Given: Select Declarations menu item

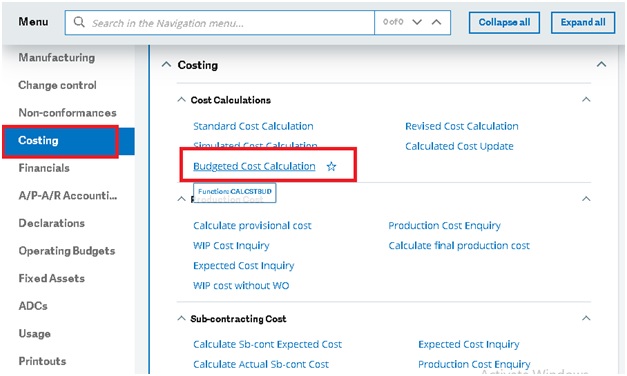Looking at the screenshot, I should 52,223.
